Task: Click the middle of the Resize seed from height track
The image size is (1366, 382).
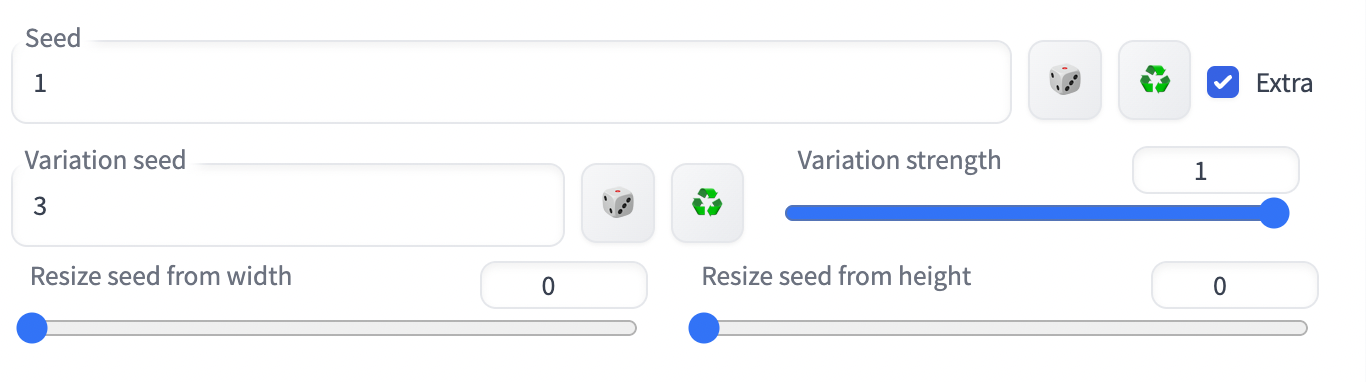Action: pyautogui.click(x=998, y=328)
